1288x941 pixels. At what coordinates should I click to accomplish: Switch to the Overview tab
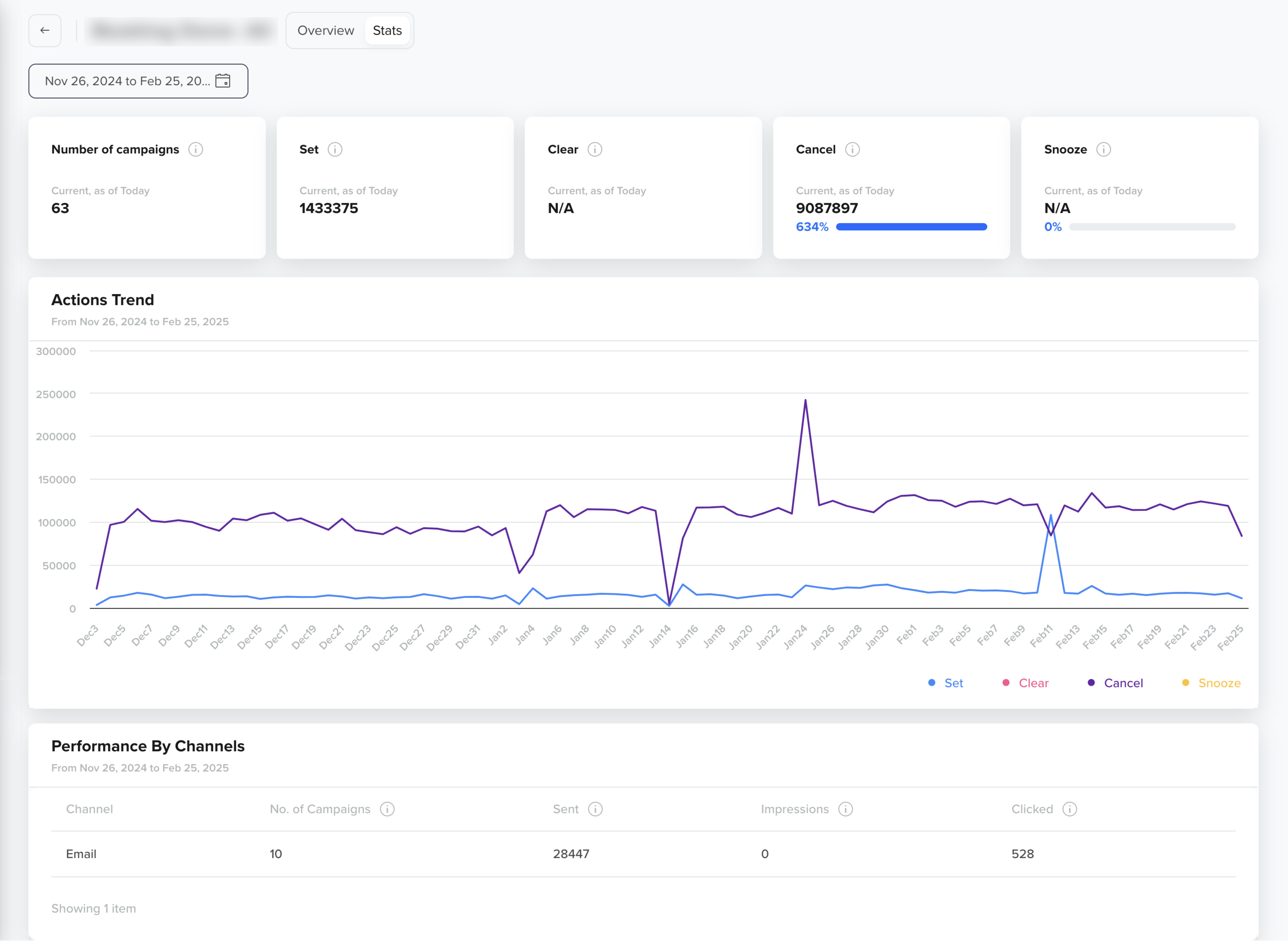(326, 31)
